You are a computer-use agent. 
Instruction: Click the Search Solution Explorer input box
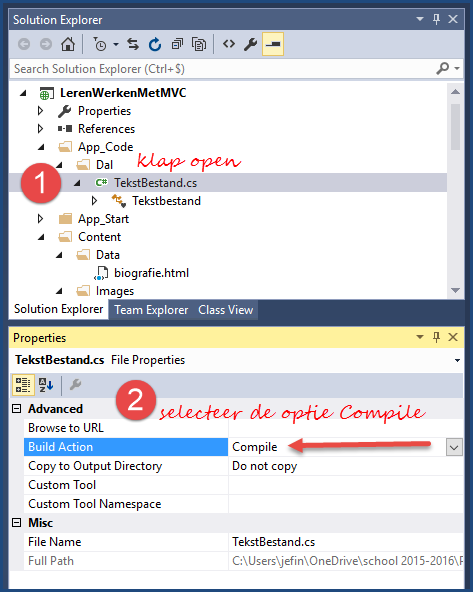click(x=223, y=69)
